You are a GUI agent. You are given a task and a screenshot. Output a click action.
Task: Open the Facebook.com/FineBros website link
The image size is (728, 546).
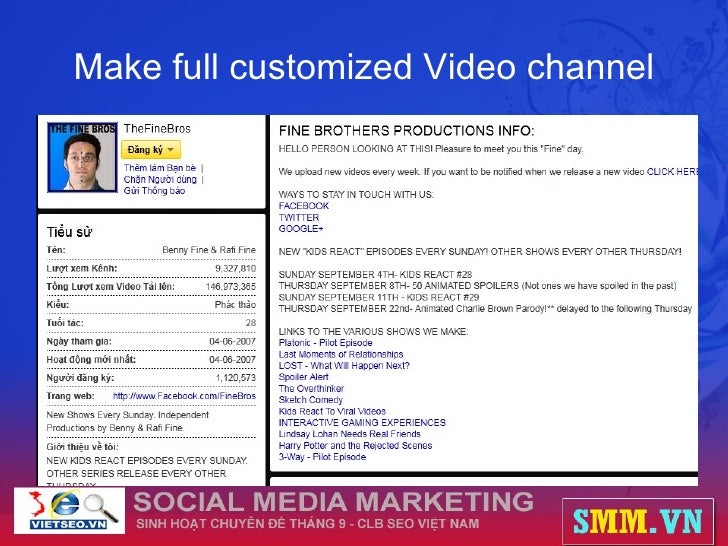184,396
